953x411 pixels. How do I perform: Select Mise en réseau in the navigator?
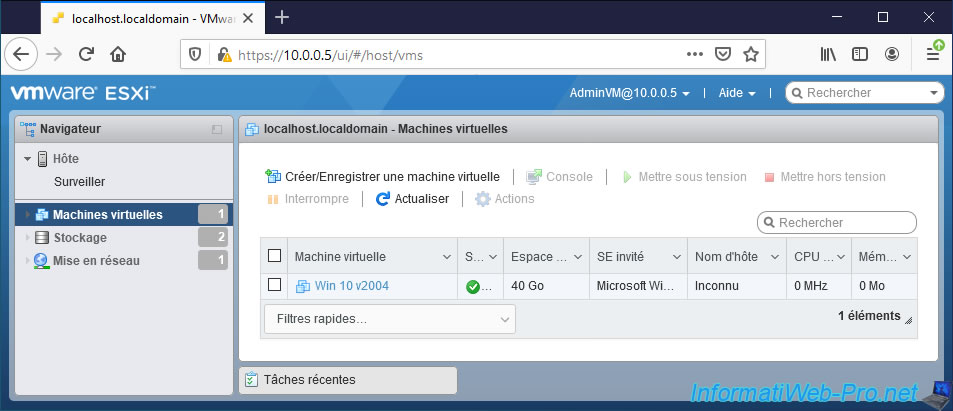(x=96, y=261)
